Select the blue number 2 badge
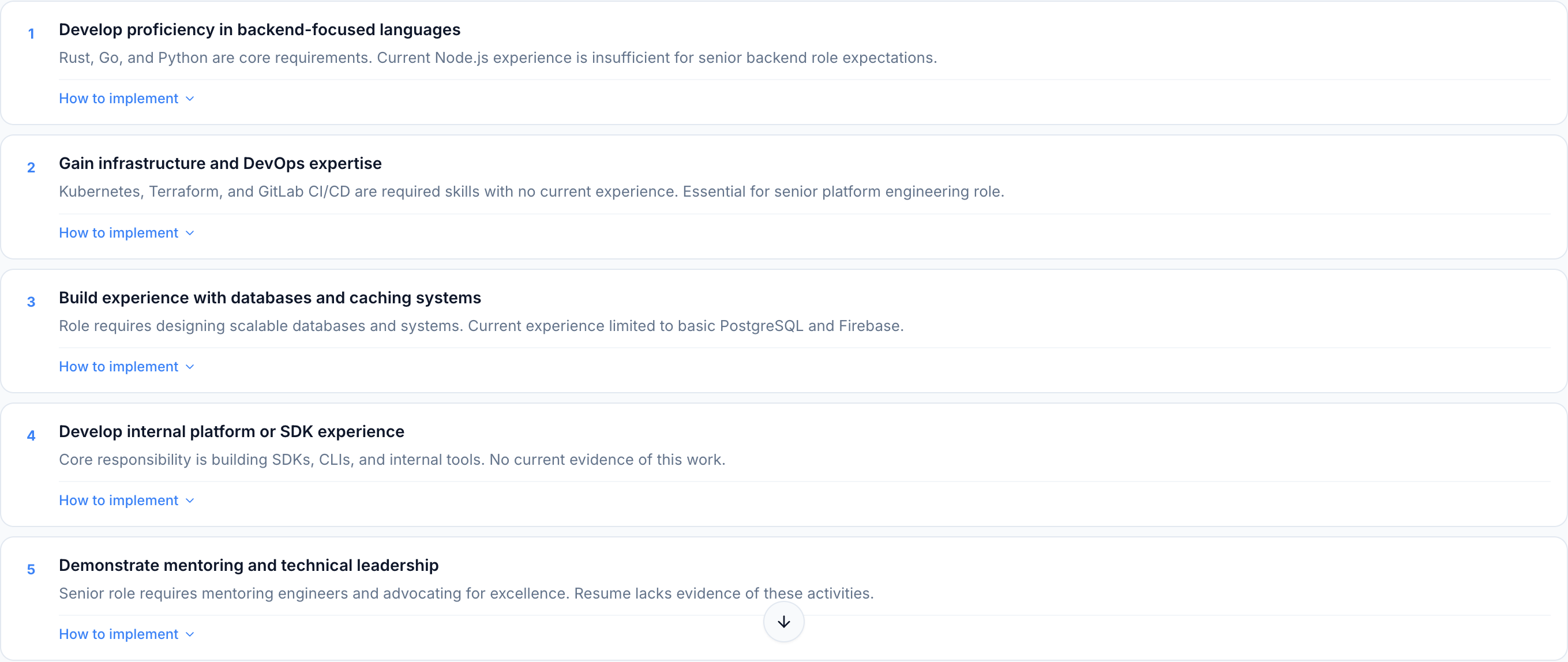Image resolution: width=1568 pixels, height=662 pixels. 31,168
